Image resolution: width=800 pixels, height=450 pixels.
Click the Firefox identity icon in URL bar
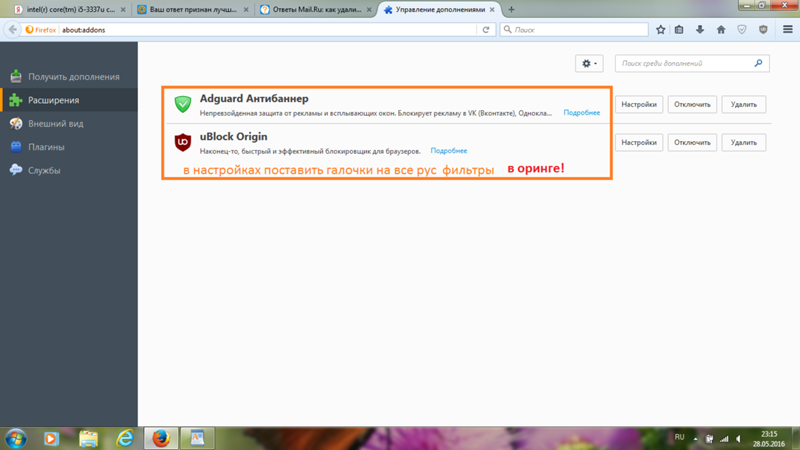click(x=41, y=30)
